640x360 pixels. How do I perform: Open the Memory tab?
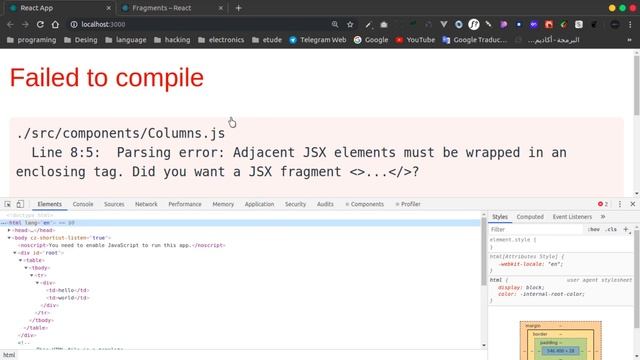(223, 204)
